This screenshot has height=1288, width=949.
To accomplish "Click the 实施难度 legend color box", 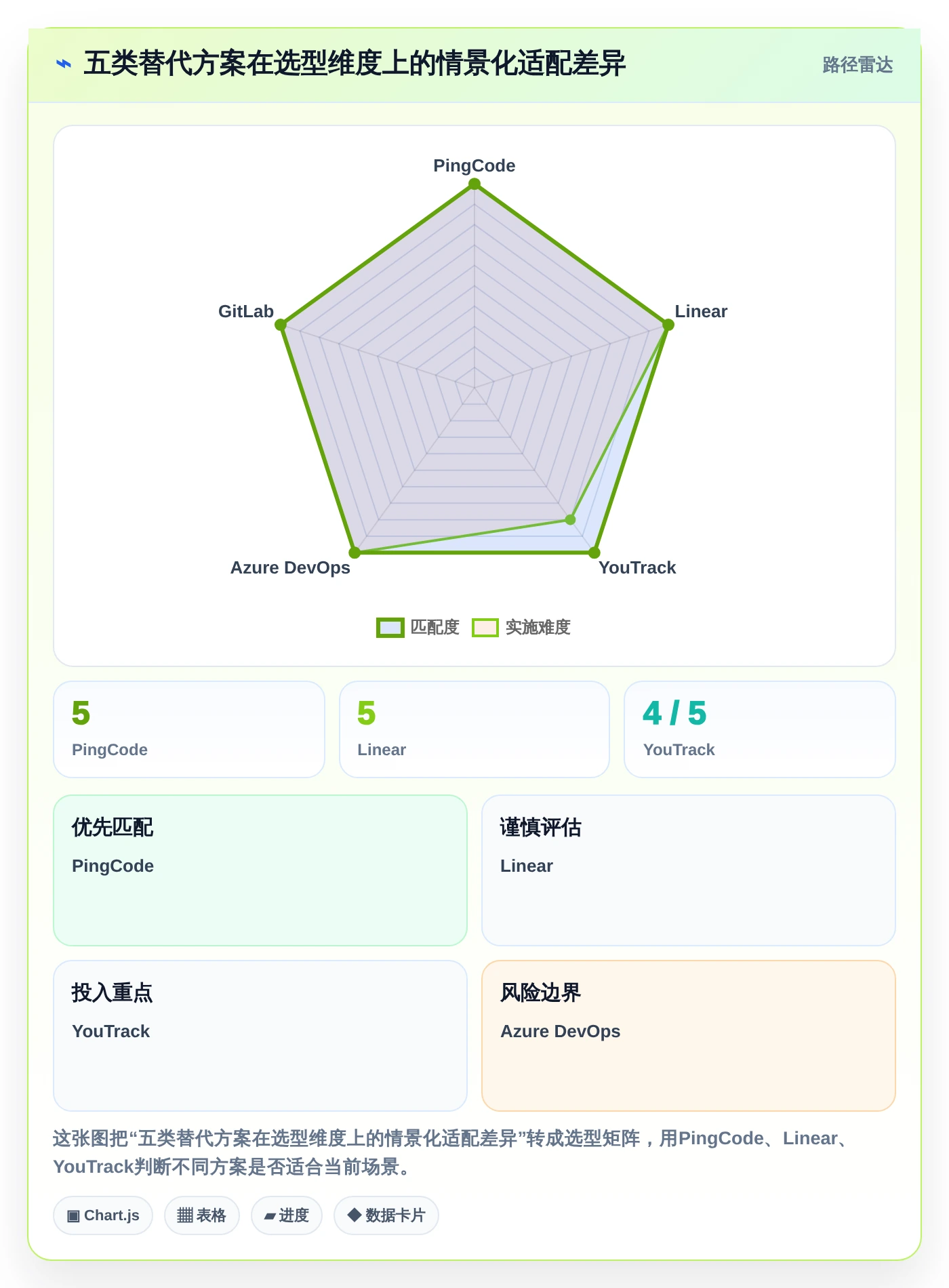I will pos(485,628).
